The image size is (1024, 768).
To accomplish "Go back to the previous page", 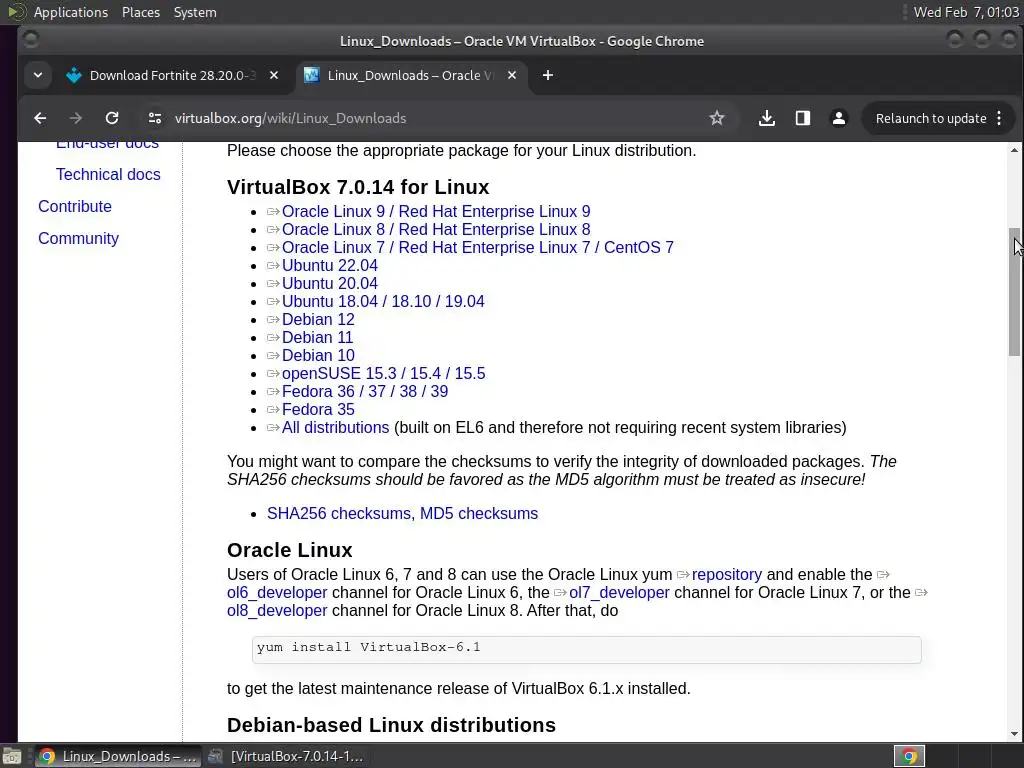I will pyautogui.click(x=40, y=118).
